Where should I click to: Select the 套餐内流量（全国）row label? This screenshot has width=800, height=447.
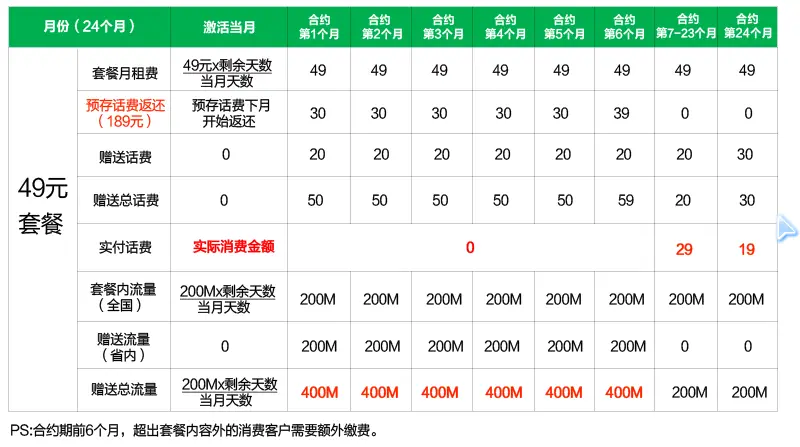coord(125,298)
